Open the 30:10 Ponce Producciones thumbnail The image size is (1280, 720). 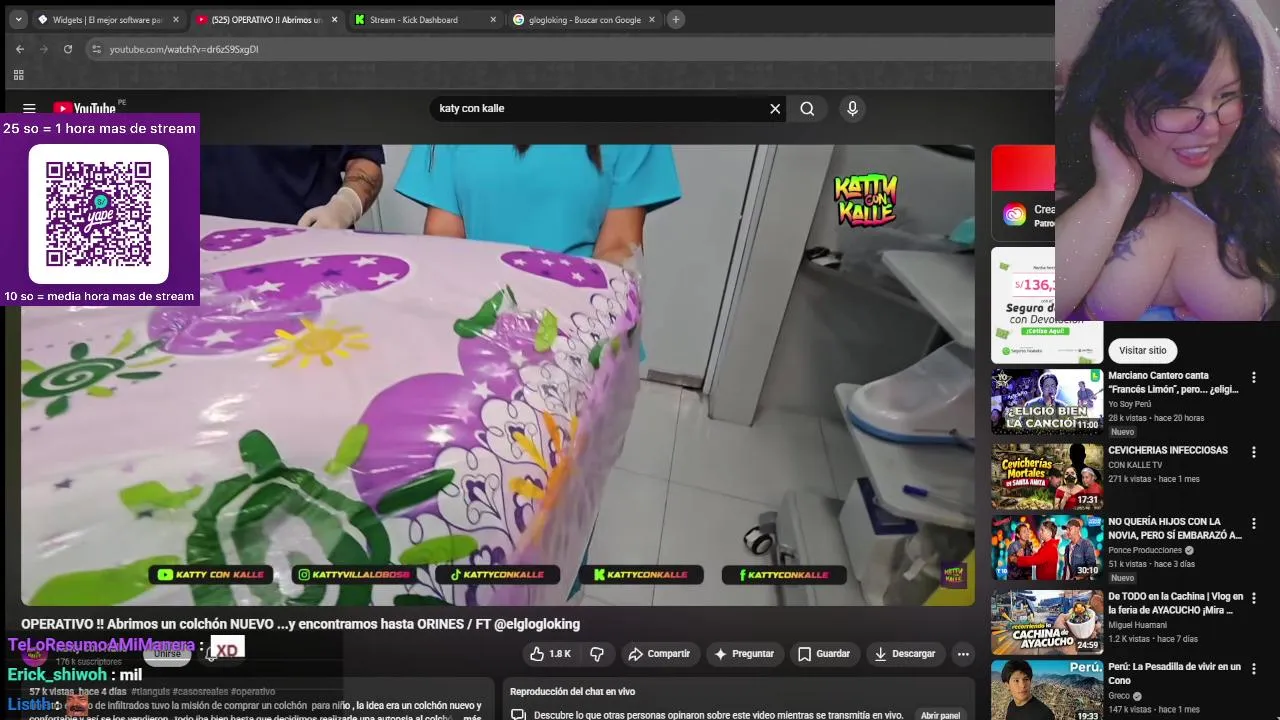point(1047,548)
